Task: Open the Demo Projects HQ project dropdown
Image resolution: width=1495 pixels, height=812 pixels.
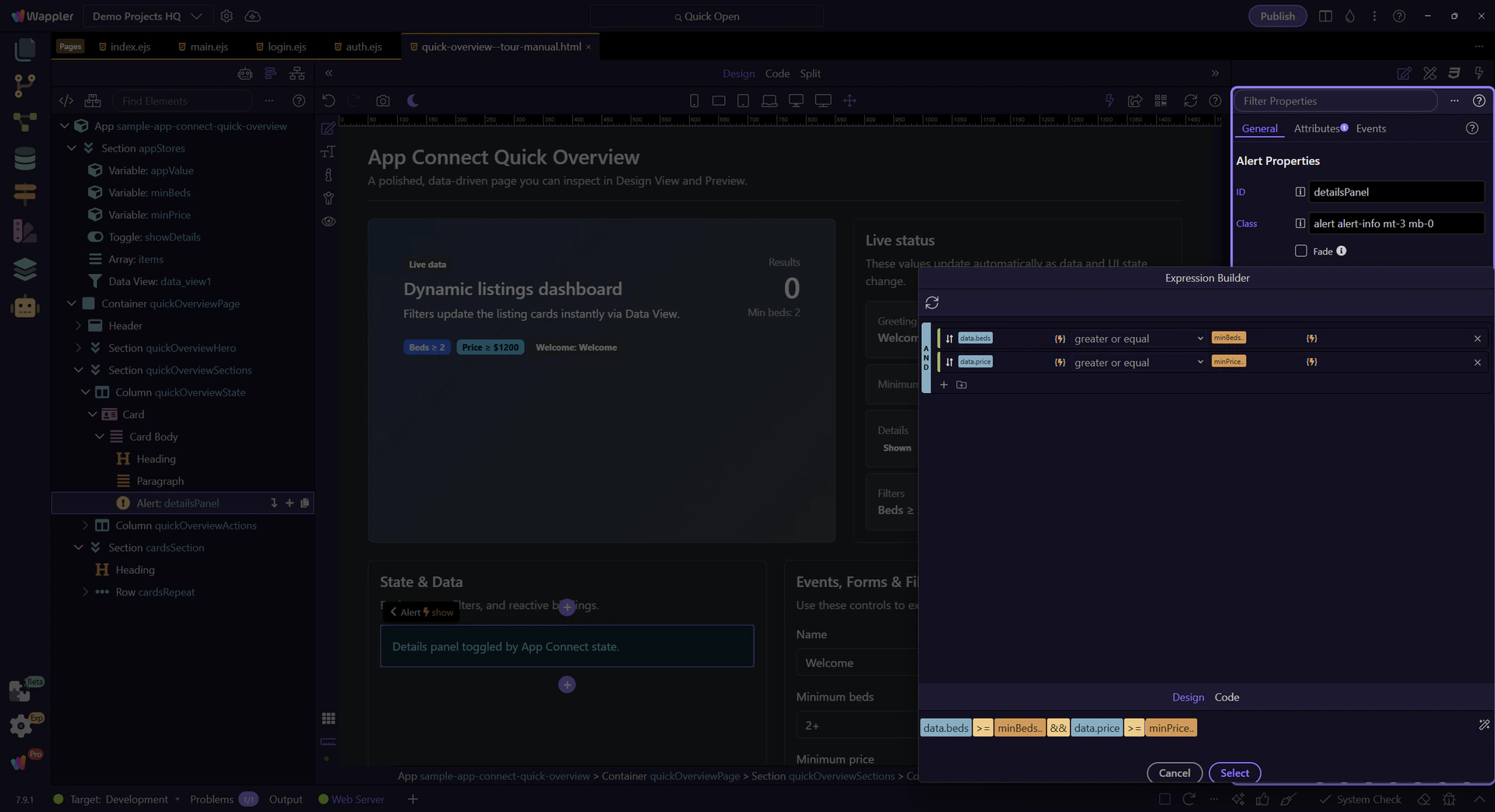Action: [x=146, y=16]
